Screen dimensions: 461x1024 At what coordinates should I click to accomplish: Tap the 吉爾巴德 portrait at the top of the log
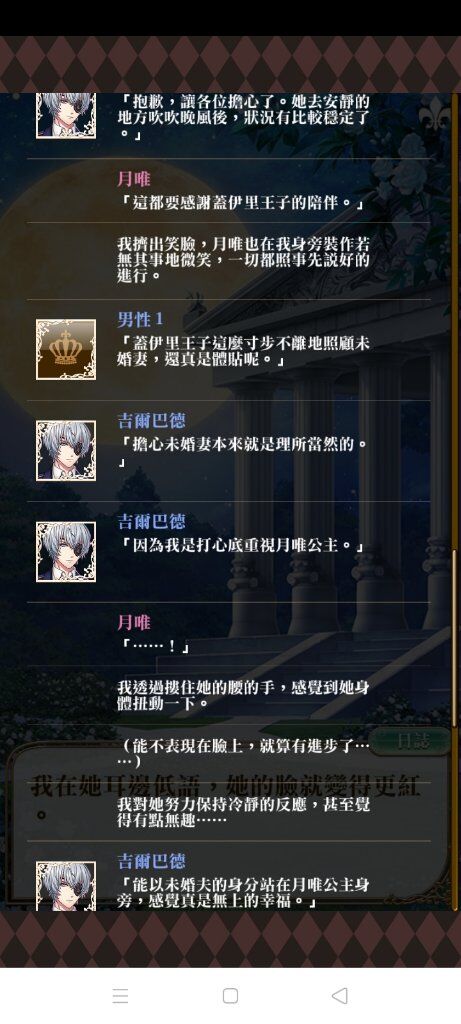[65, 115]
